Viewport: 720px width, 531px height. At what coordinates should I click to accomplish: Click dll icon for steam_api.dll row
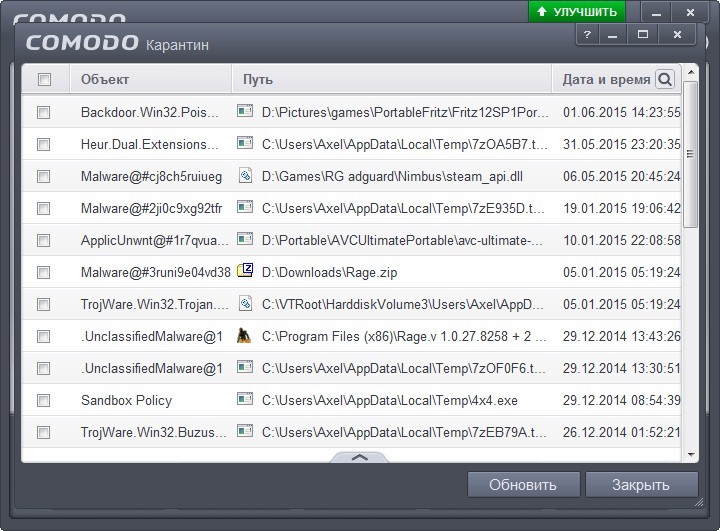[x=245, y=175]
